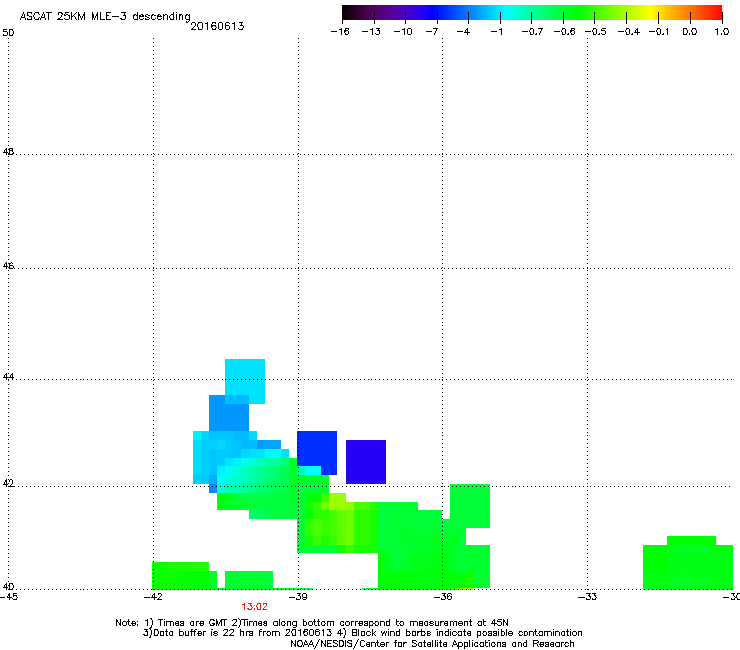Click the red time stamp 13:02
The height and width of the screenshot is (650, 740).
tap(254, 607)
